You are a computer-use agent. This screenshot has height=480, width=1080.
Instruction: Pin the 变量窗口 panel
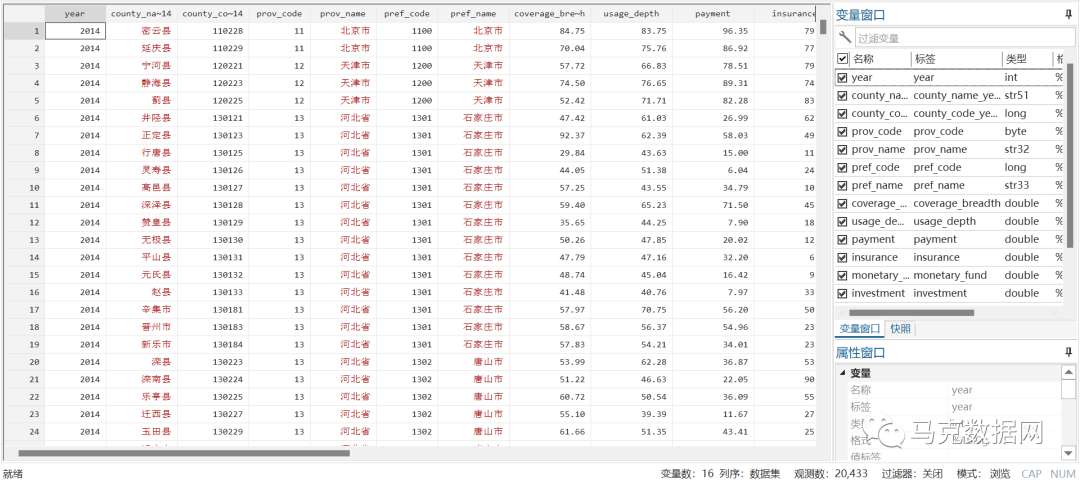coord(1068,14)
